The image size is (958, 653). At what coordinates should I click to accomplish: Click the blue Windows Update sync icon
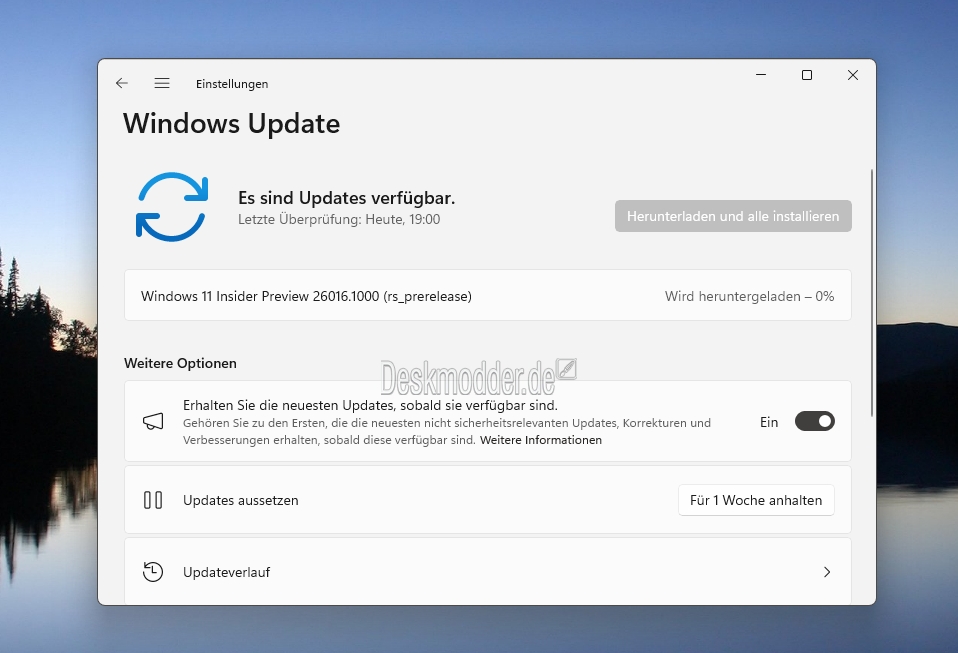(172, 207)
